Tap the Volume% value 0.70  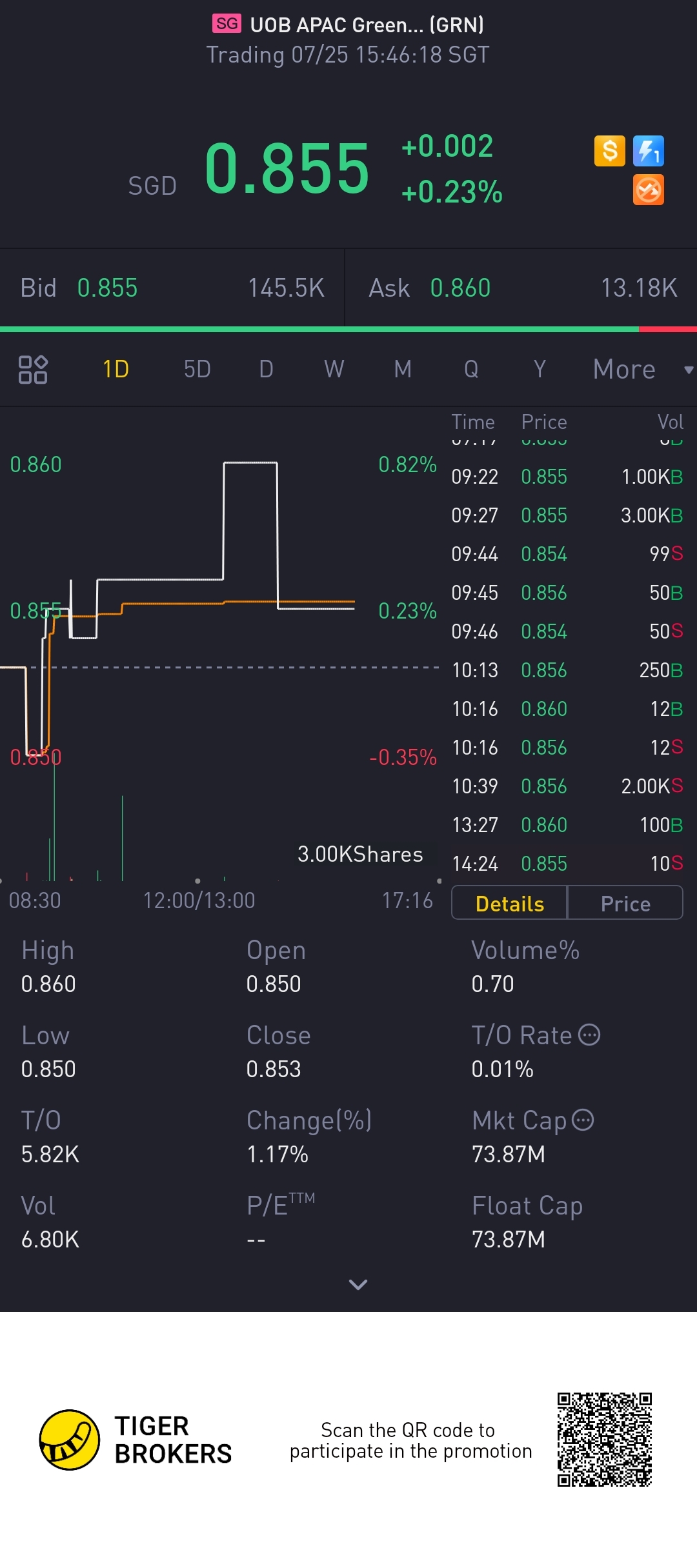click(492, 984)
